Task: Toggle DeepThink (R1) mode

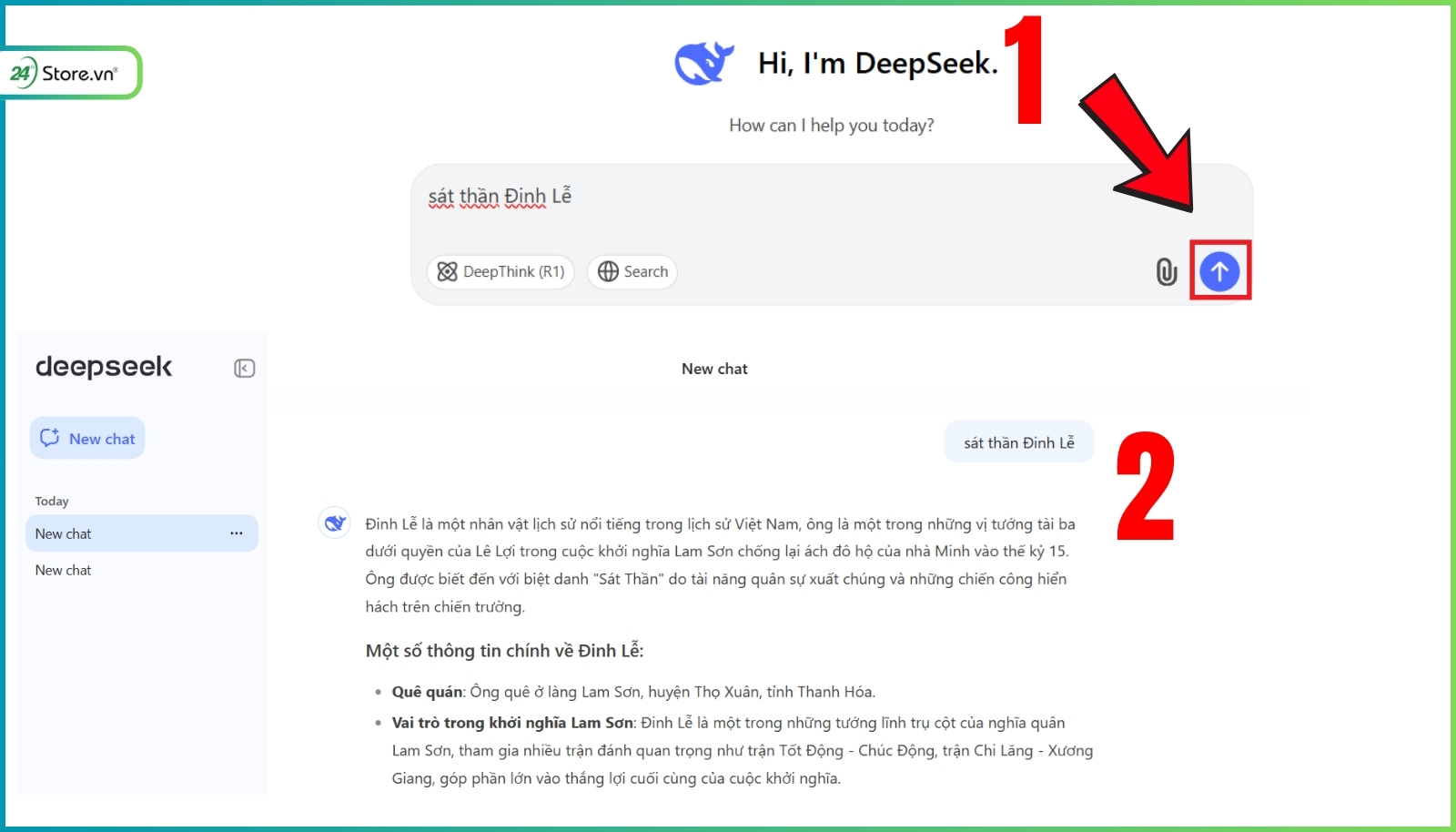Action: point(500,271)
